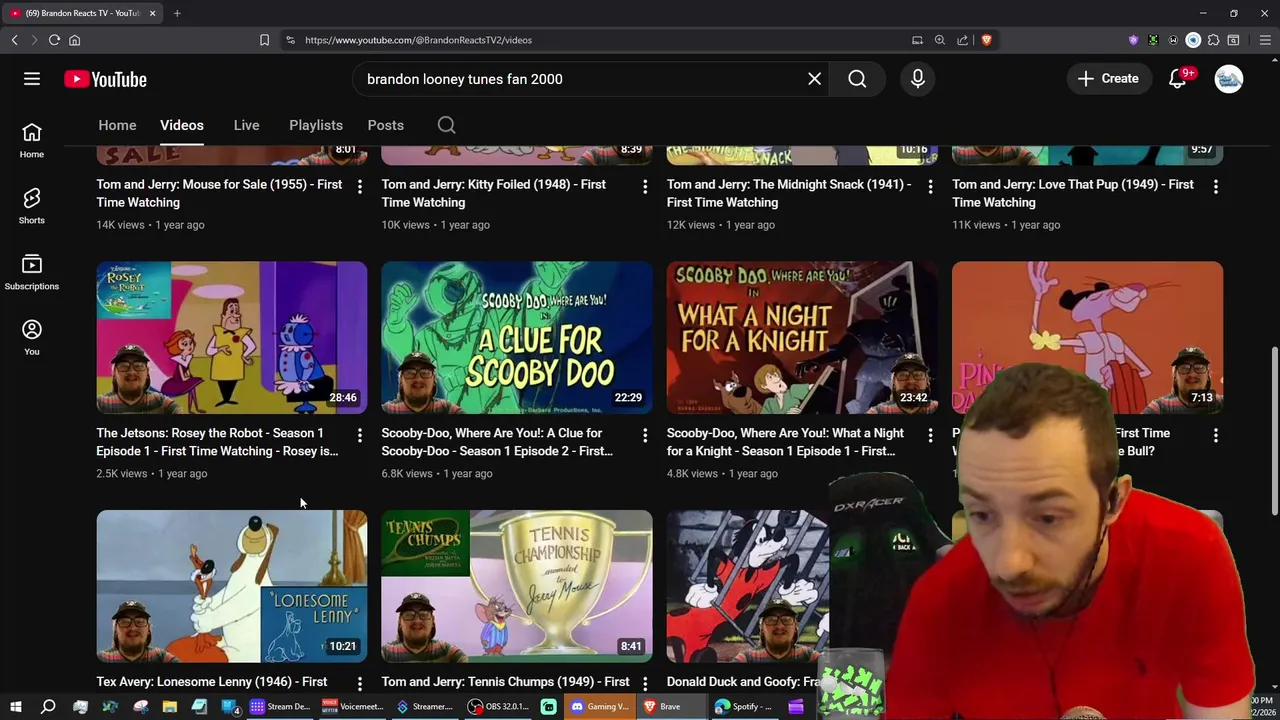Open the zoom magnifier icon in address bar

940,40
